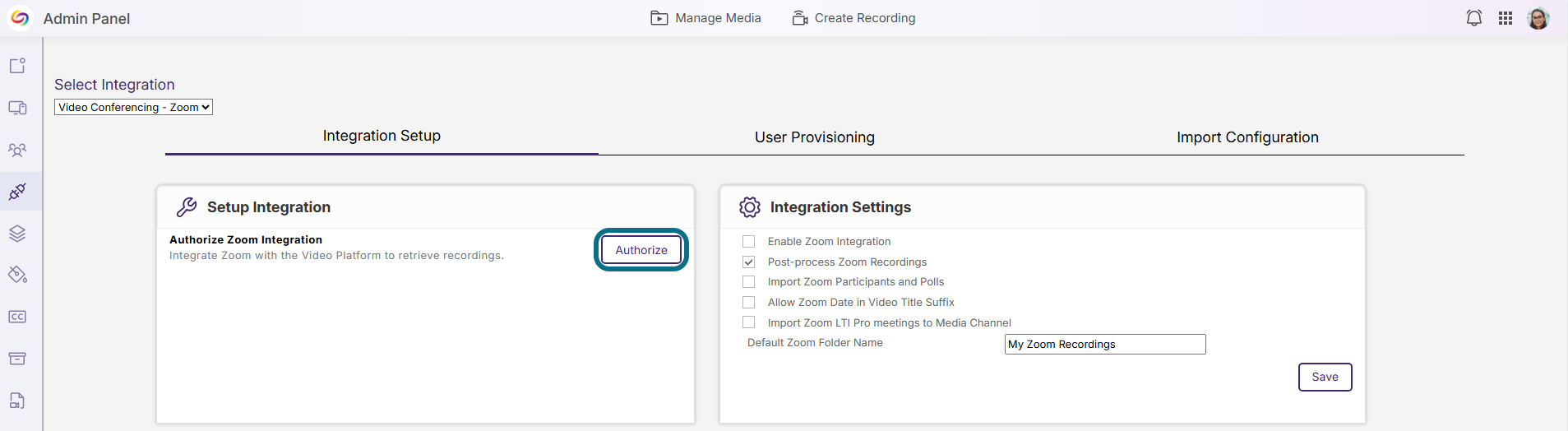Screen dimensions: 1568x431
Task: Switch to the Import Configuration tab
Action: (1247, 137)
